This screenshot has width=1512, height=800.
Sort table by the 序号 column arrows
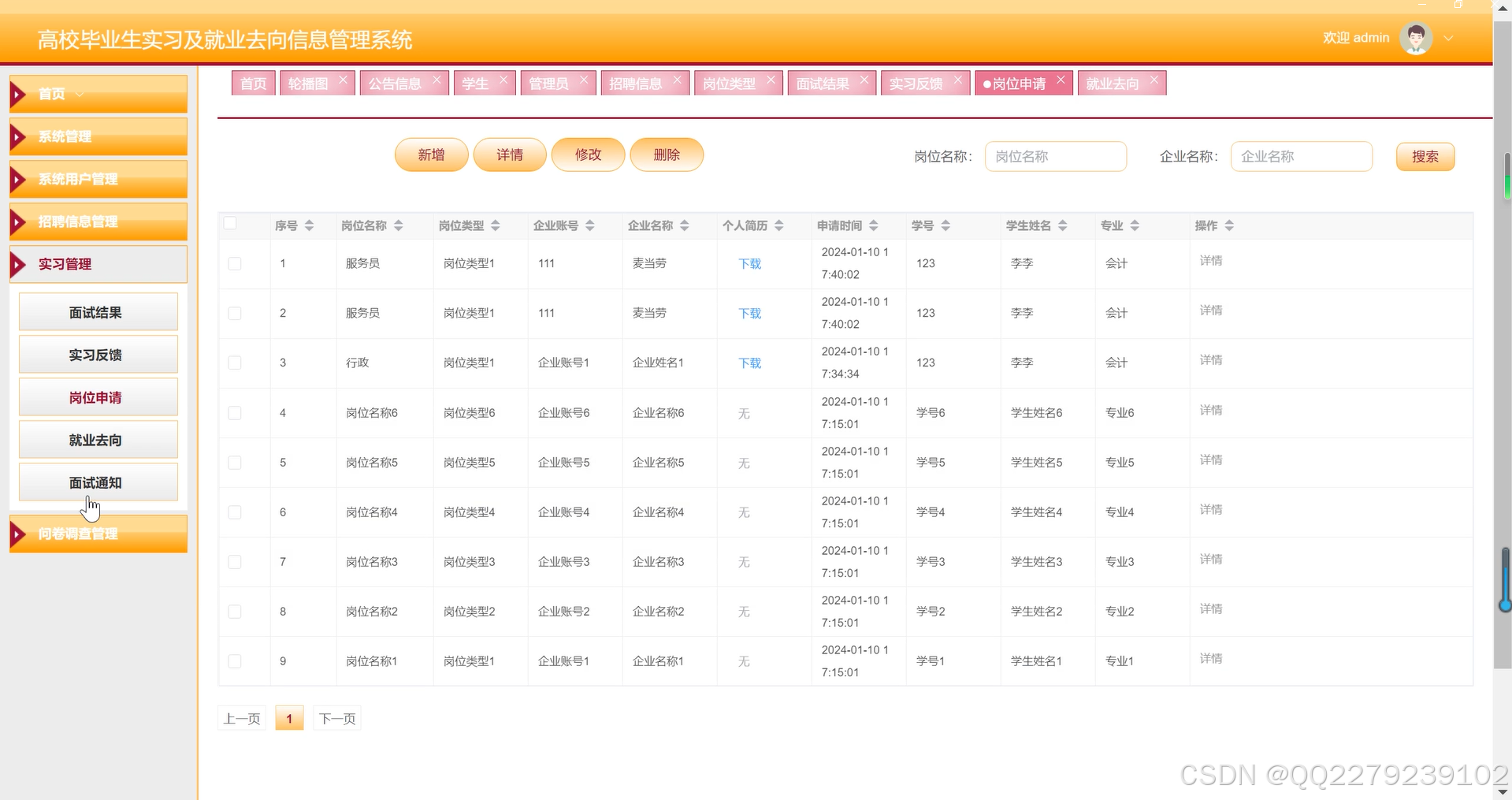[308, 225]
